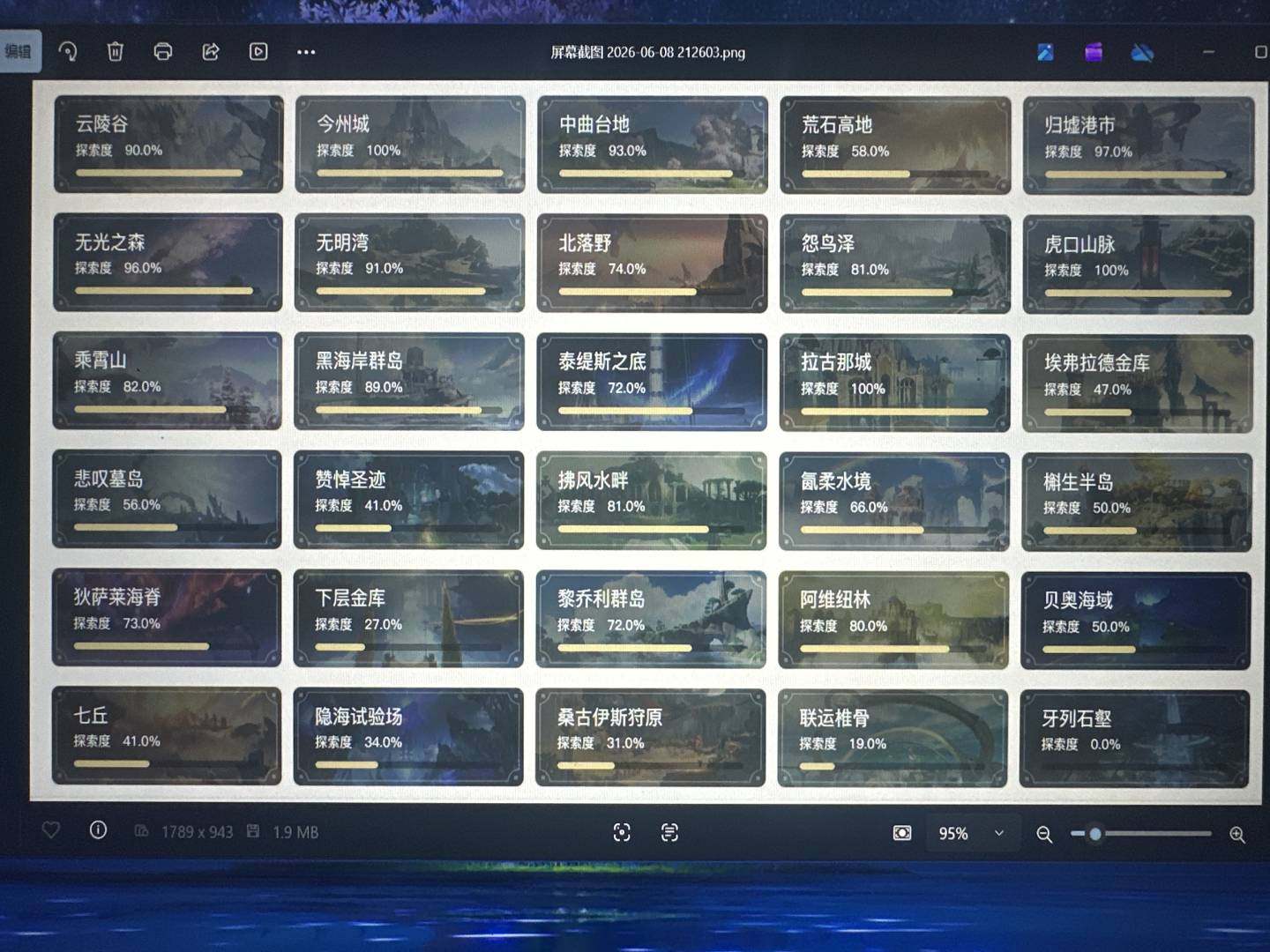
Task: Select the 贝奥海域 region card
Action: (1136, 621)
